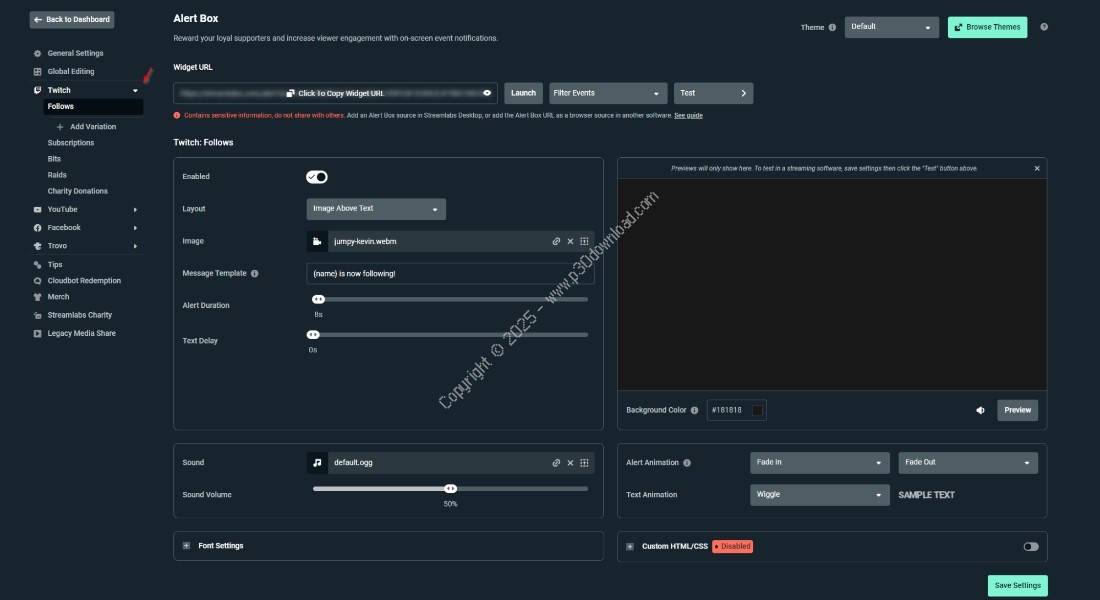Click the link icon for default.ogg sound

coord(556,463)
